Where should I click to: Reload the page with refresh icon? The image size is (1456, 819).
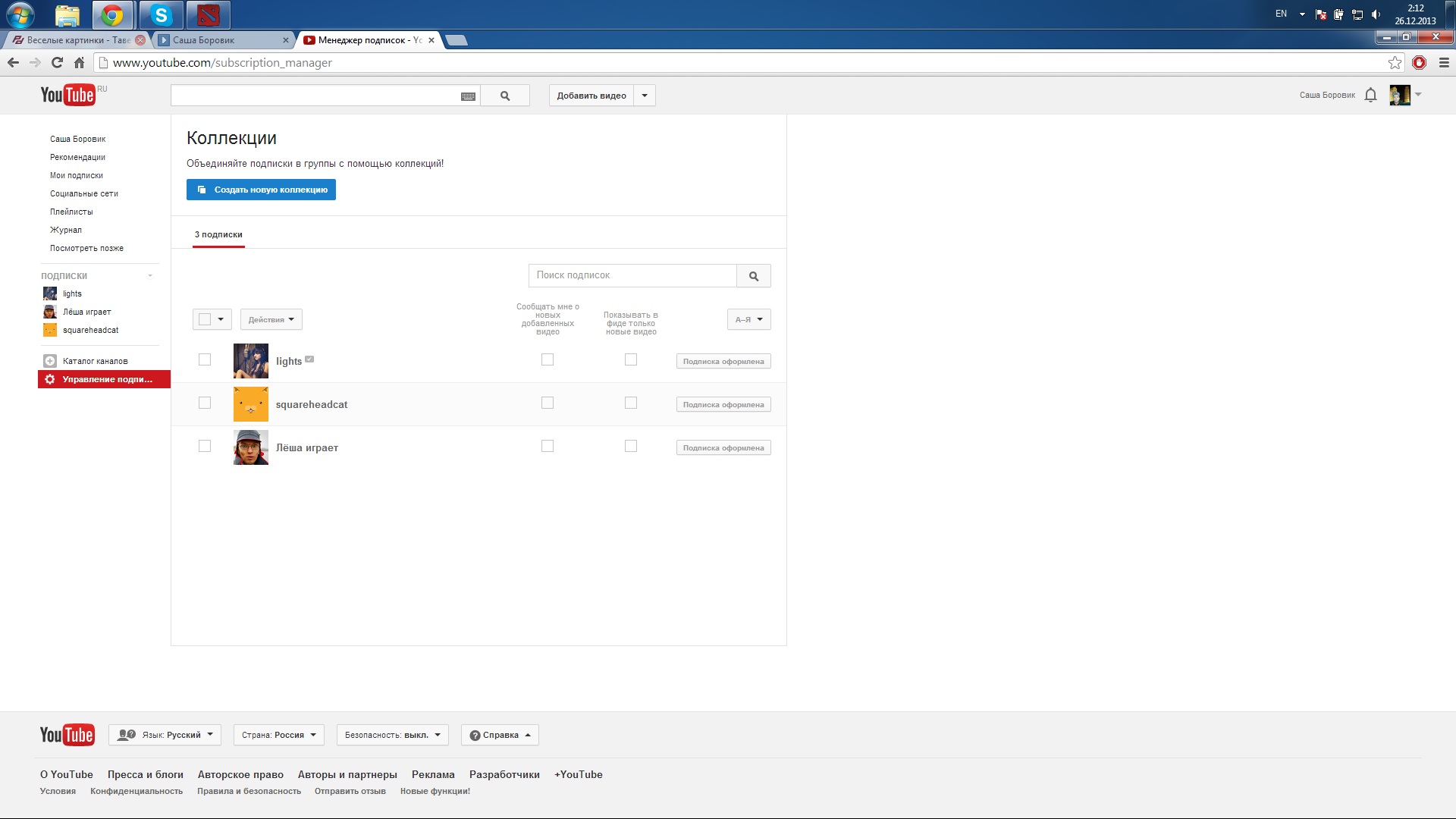pos(57,63)
